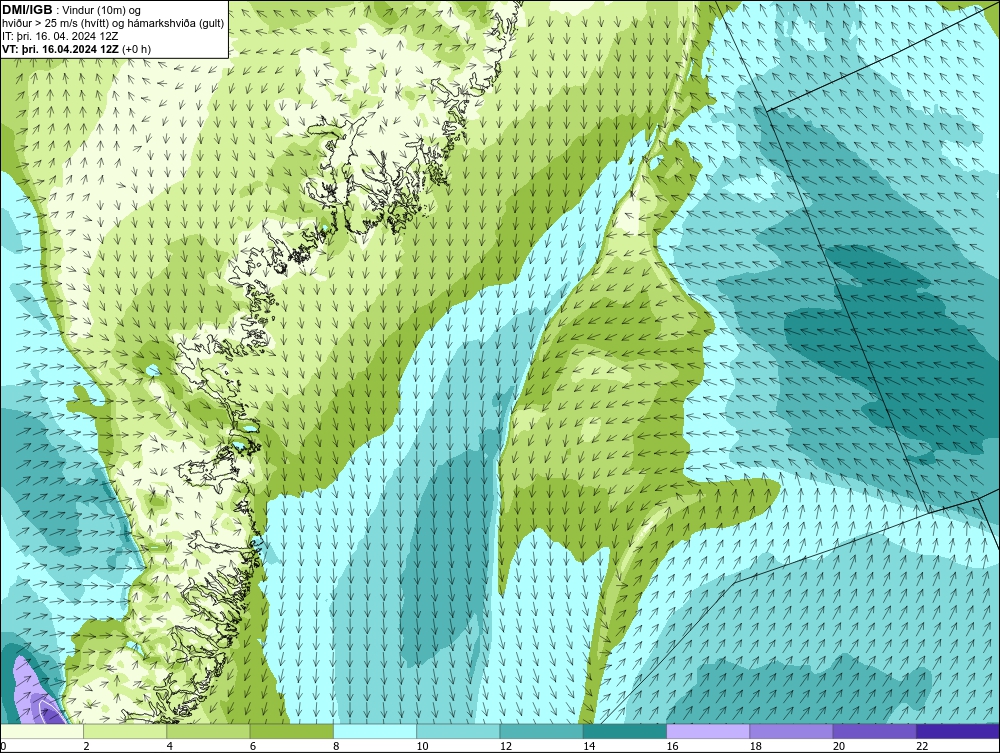The height and width of the screenshot is (753, 1000).
Task: Click the legend scale label '16'
Action: pyautogui.click(x=672, y=747)
